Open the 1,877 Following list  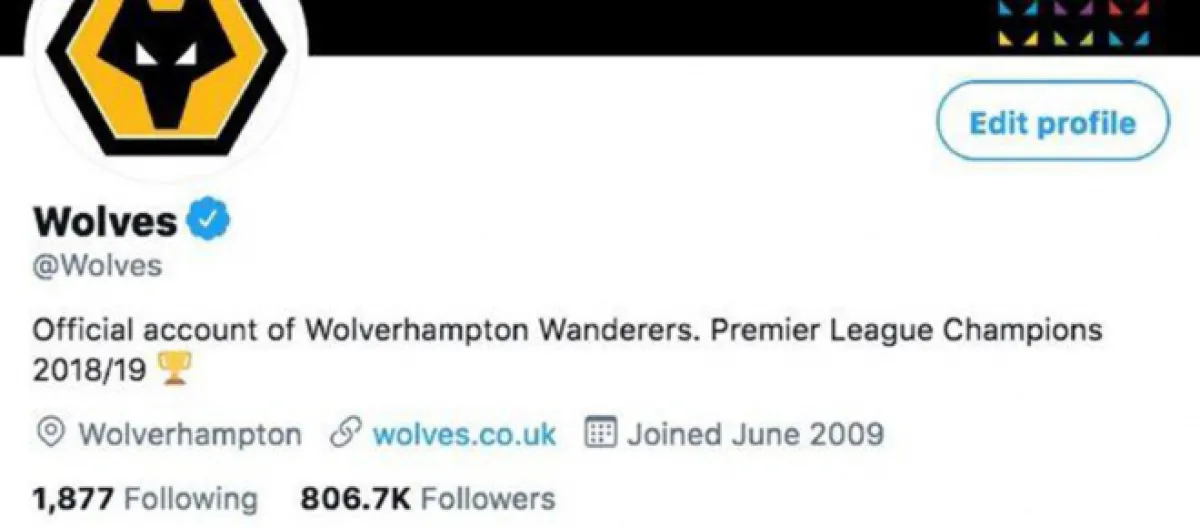pyautogui.click(x=145, y=497)
